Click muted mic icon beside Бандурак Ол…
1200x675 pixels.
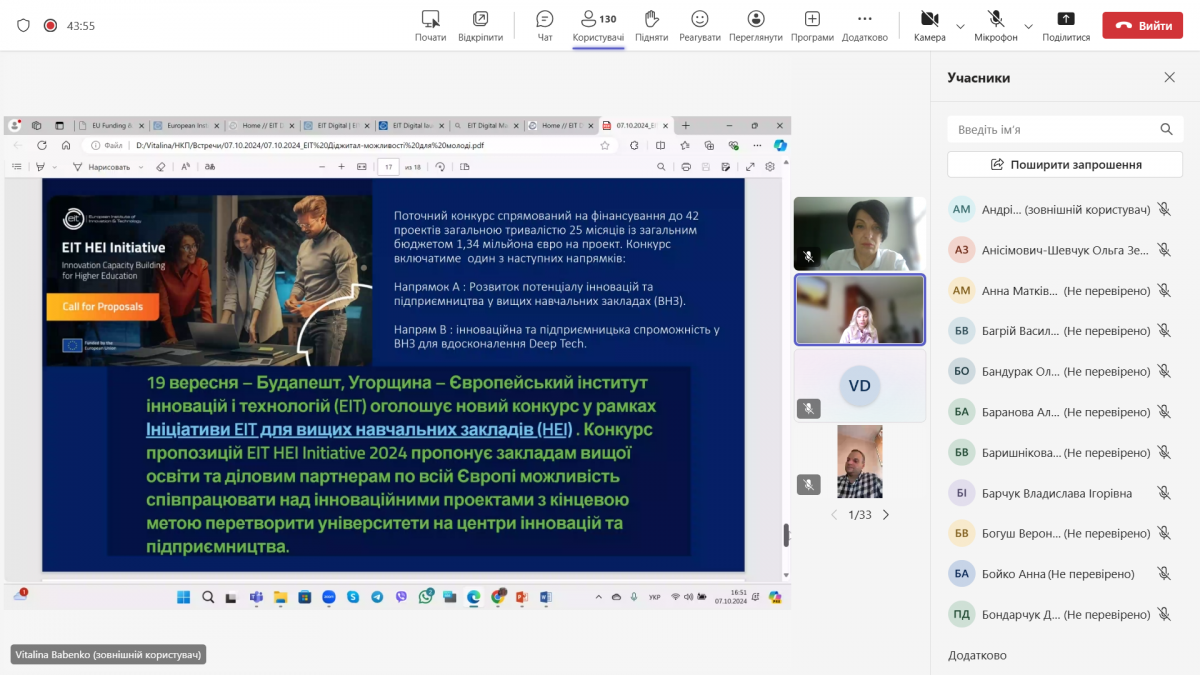pyautogui.click(x=1164, y=371)
